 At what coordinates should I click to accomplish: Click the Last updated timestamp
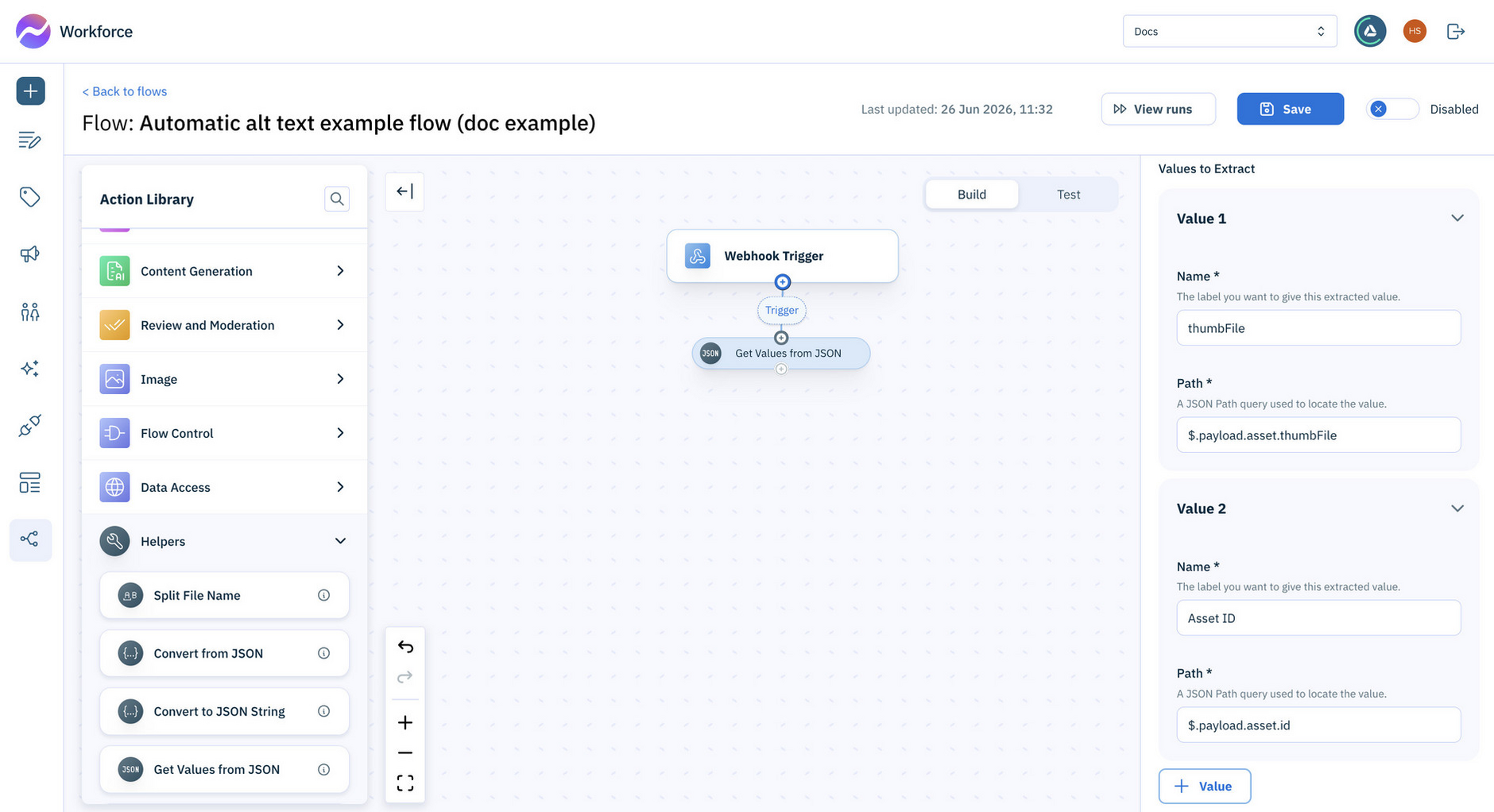pos(957,109)
